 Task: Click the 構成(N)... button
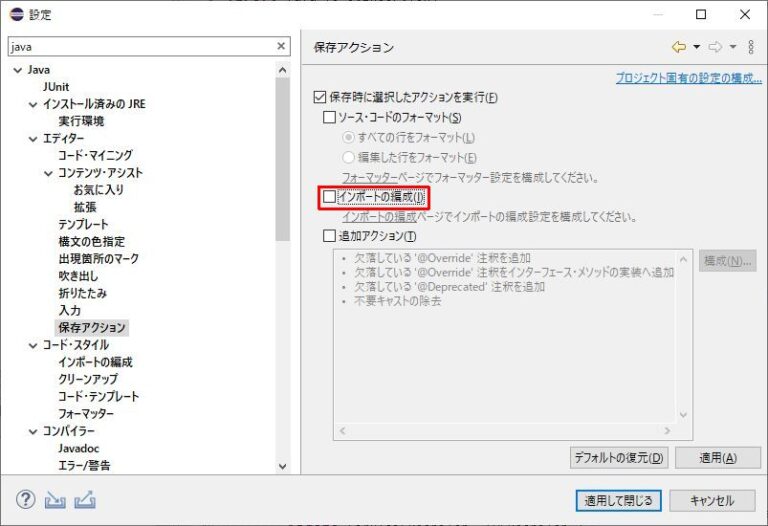point(727,261)
